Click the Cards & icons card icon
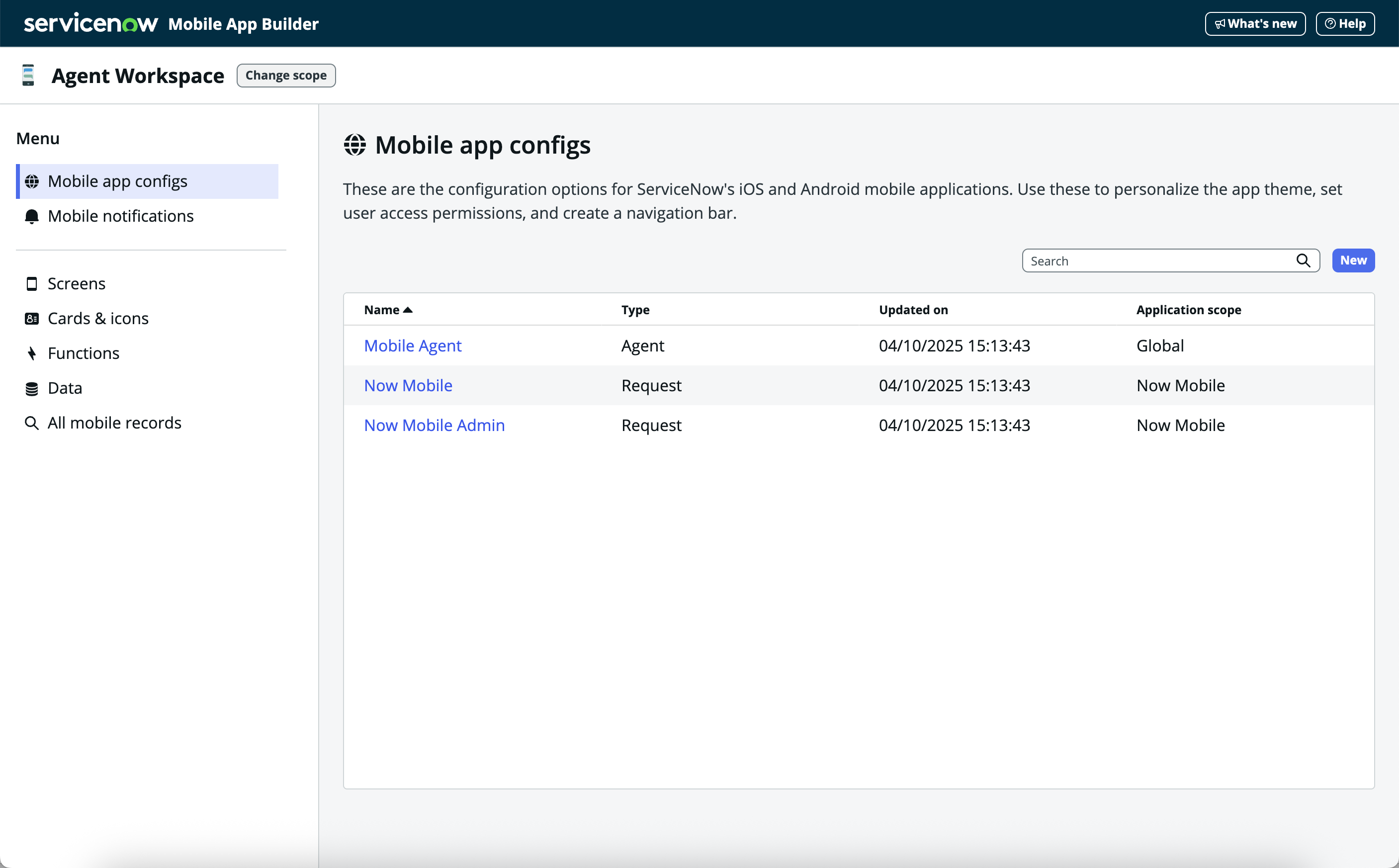 point(32,319)
